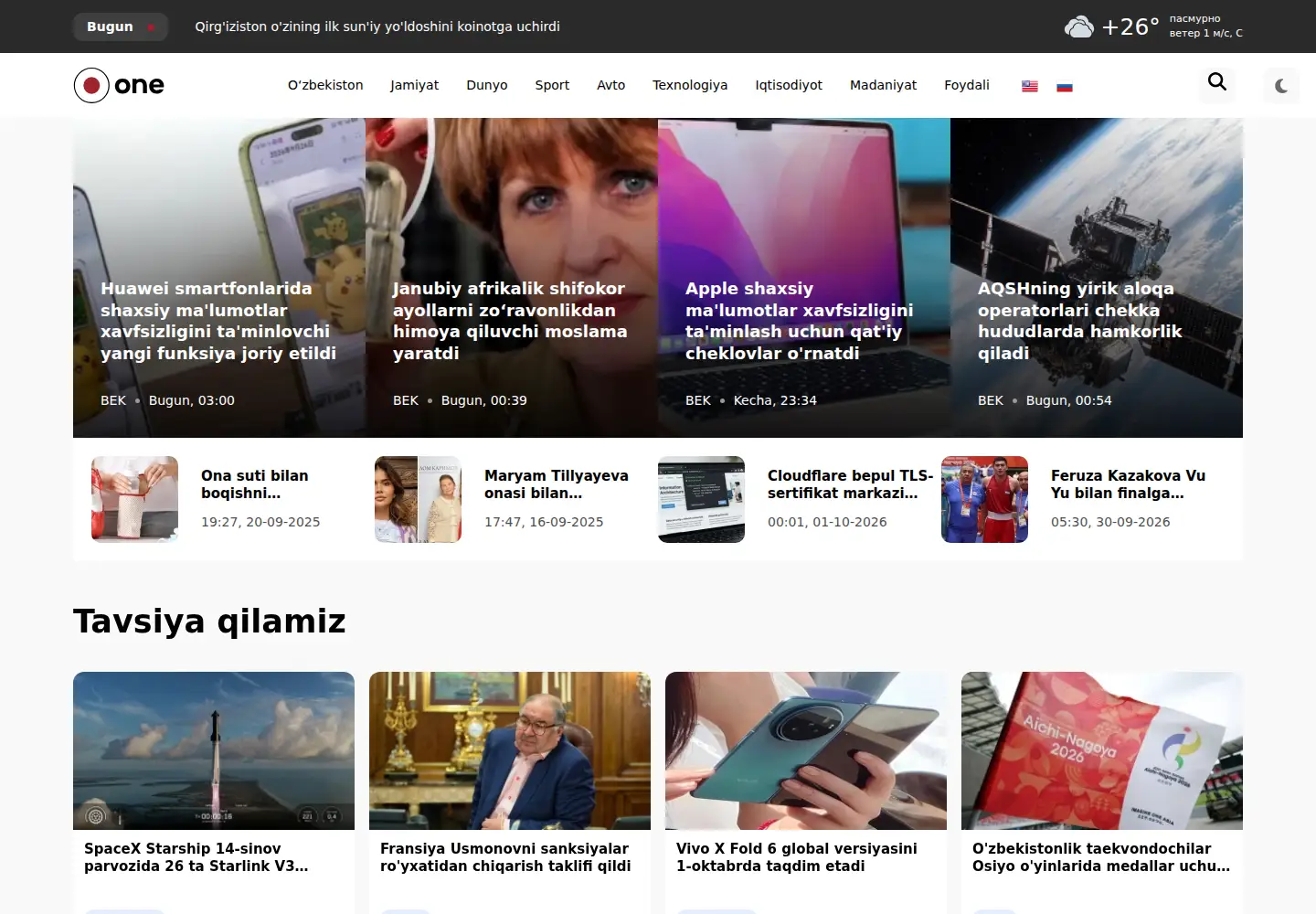Image resolution: width=1316 pixels, height=914 pixels.
Task: Open the Cloudflare bepul TLS-sertifikat headline
Action: tap(850, 484)
